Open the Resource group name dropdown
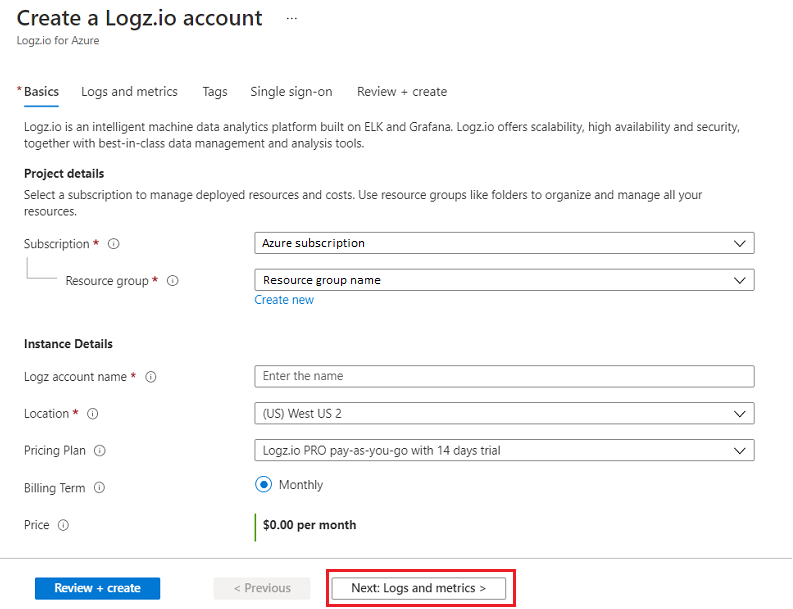Viewport: 793px width, 609px height. pyautogui.click(x=504, y=280)
